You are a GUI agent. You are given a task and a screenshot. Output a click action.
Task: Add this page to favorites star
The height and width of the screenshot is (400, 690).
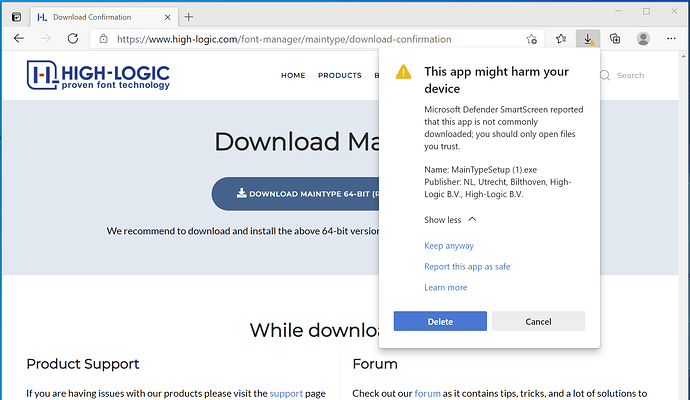[x=532, y=39]
